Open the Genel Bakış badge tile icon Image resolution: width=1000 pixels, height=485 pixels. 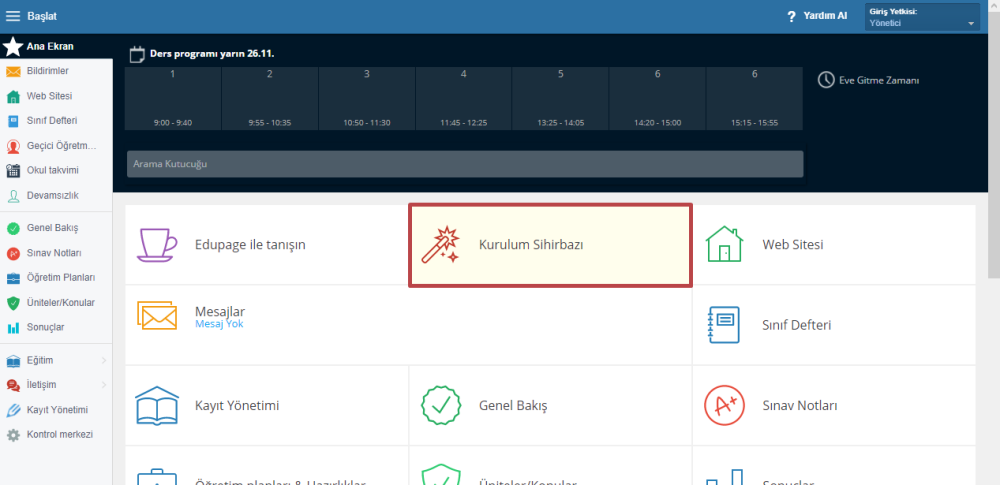coord(441,405)
